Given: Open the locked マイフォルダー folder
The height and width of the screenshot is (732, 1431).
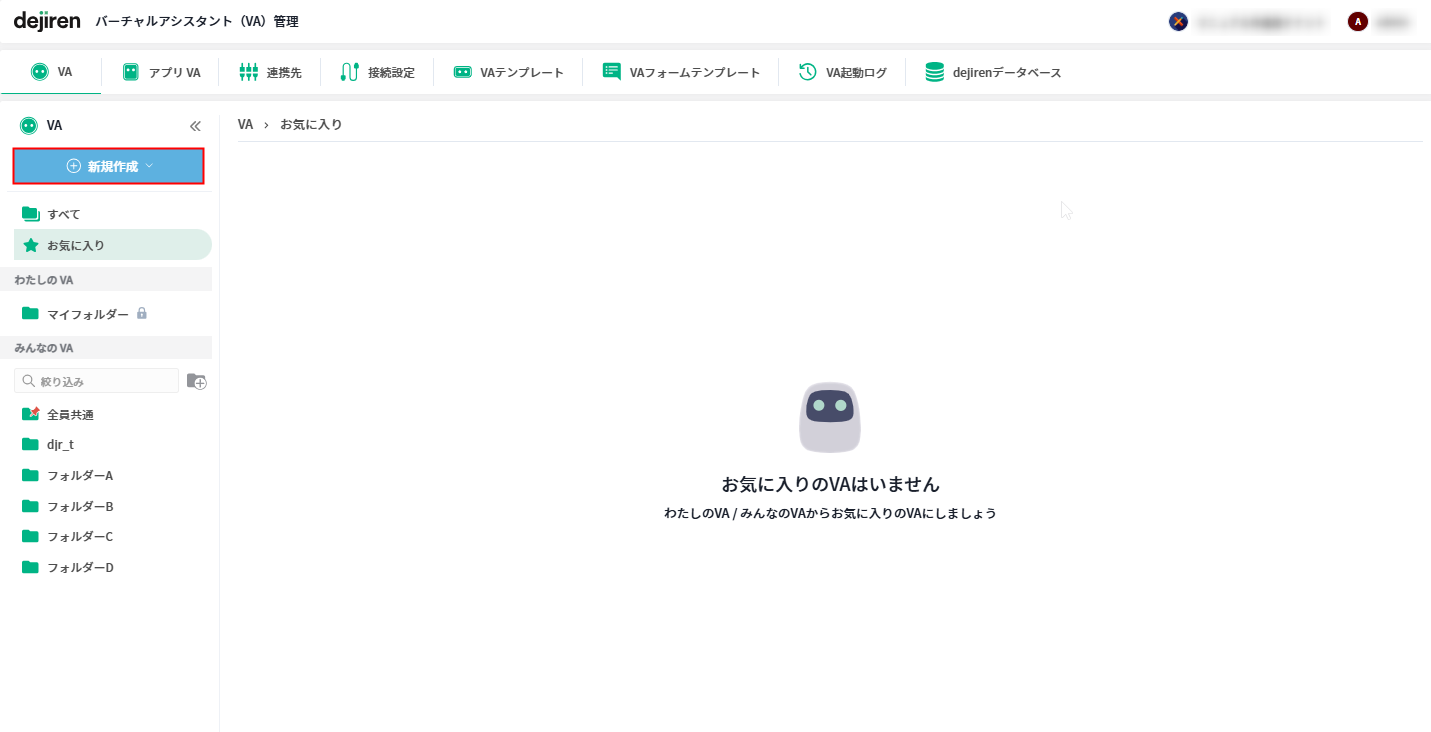Looking at the screenshot, I should [87, 314].
